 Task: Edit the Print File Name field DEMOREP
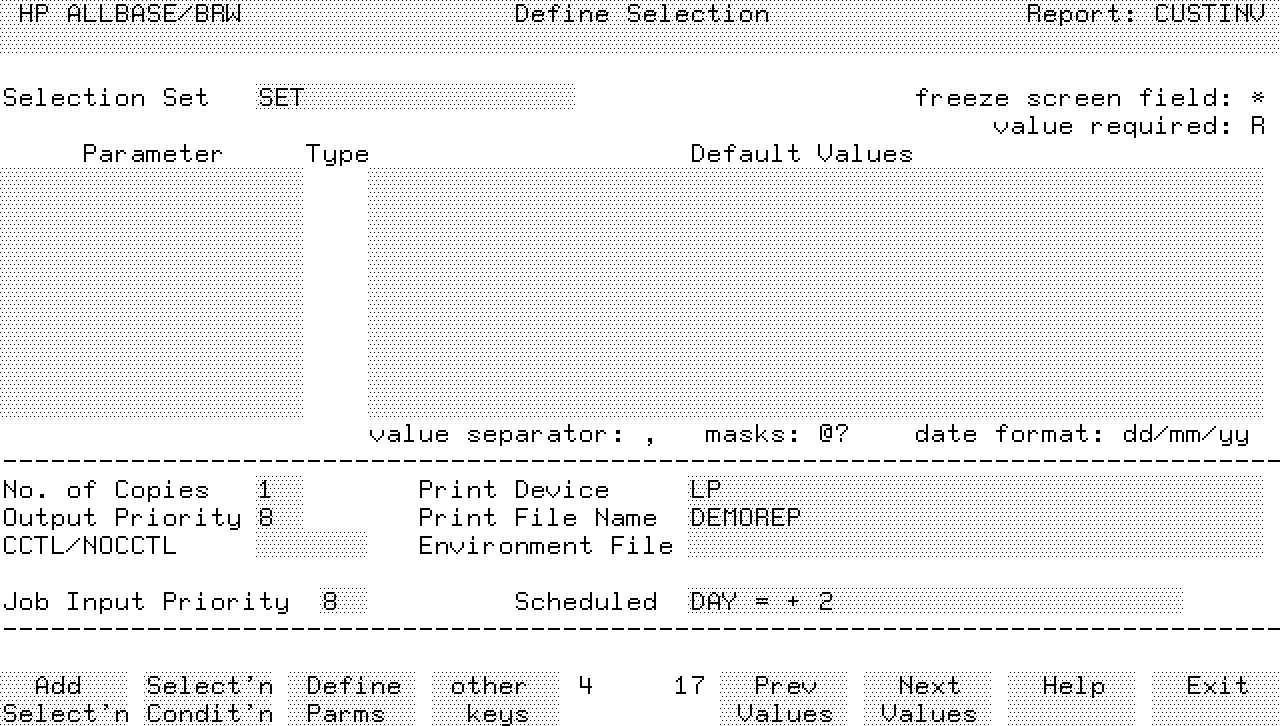975,518
